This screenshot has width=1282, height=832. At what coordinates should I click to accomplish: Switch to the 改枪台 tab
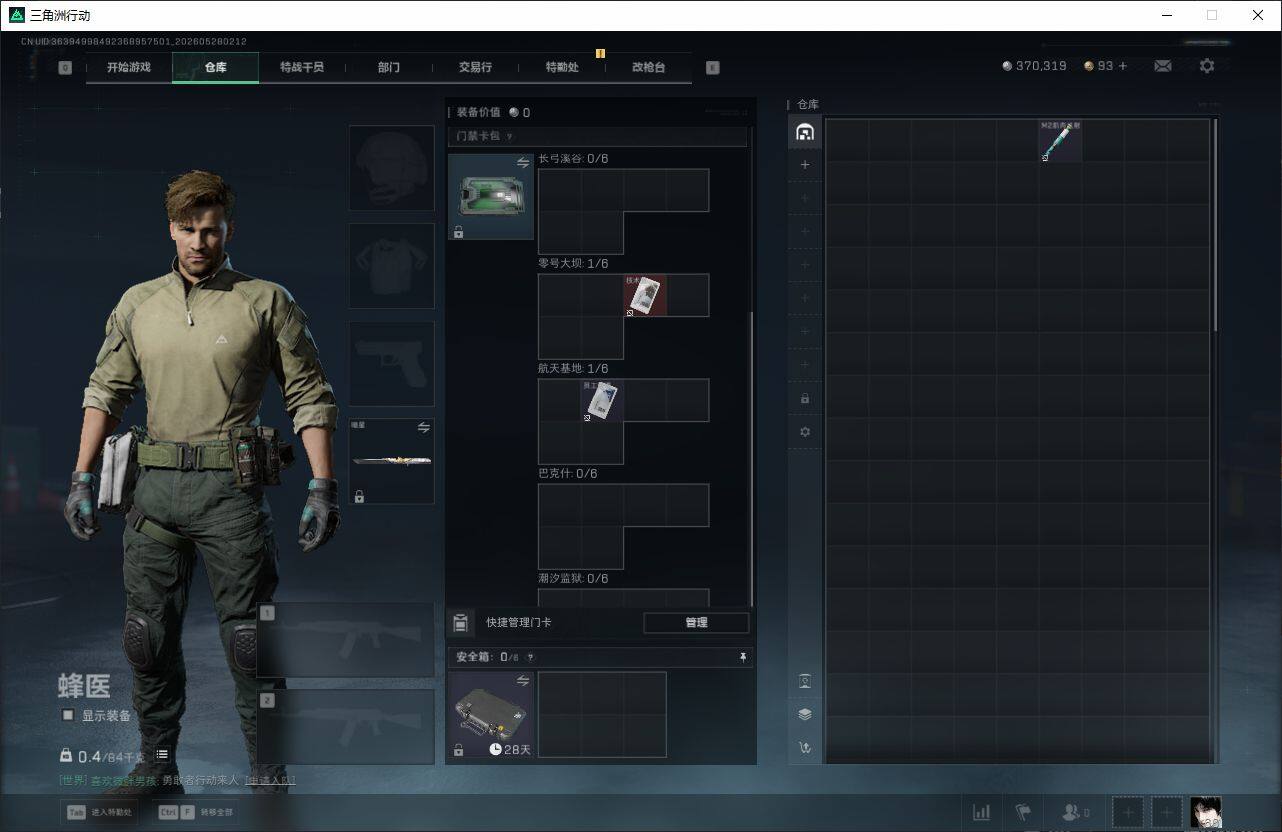click(648, 67)
